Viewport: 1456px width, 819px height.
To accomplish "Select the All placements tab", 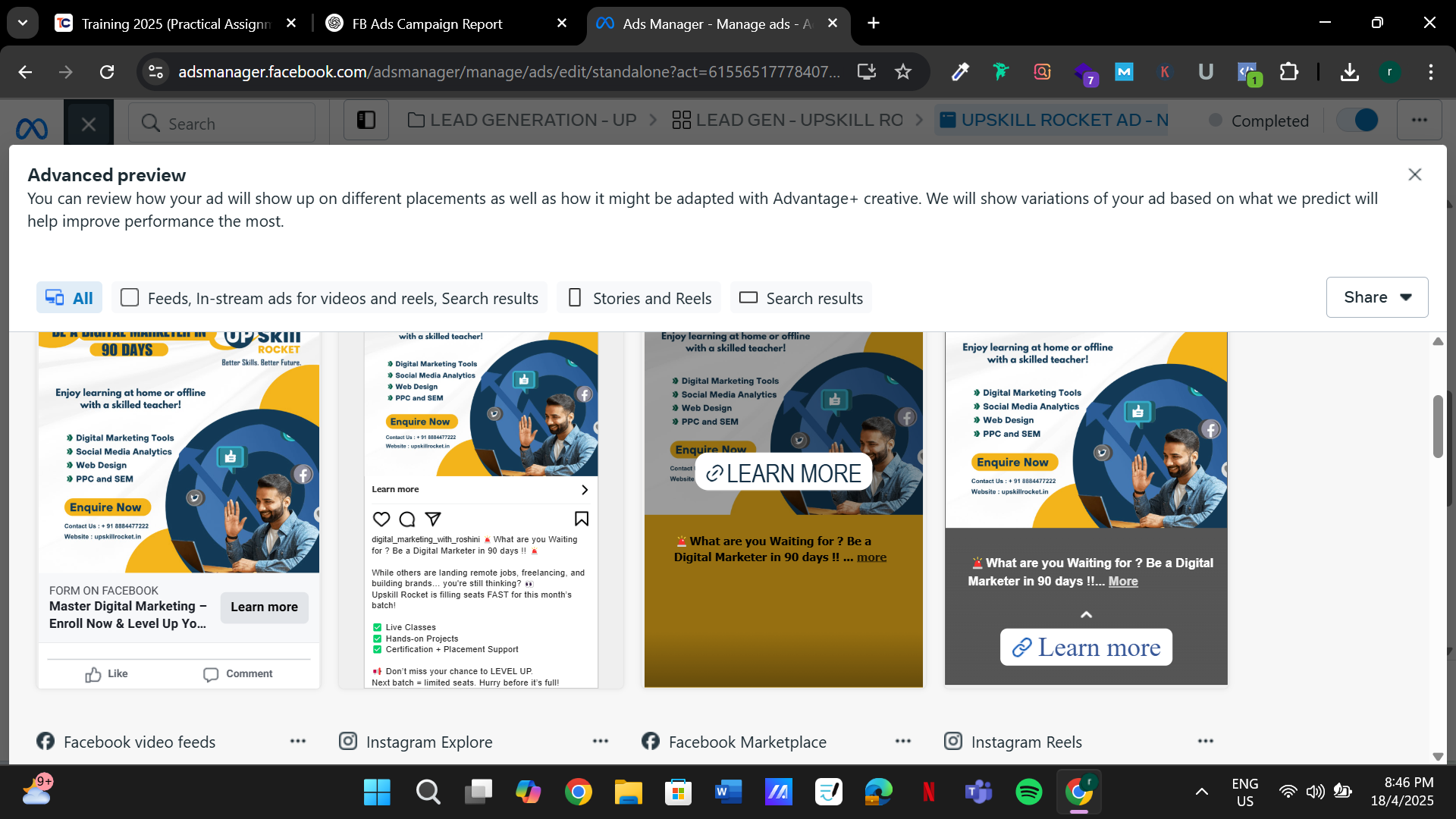I will pyautogui.click(x=69, y=298).
